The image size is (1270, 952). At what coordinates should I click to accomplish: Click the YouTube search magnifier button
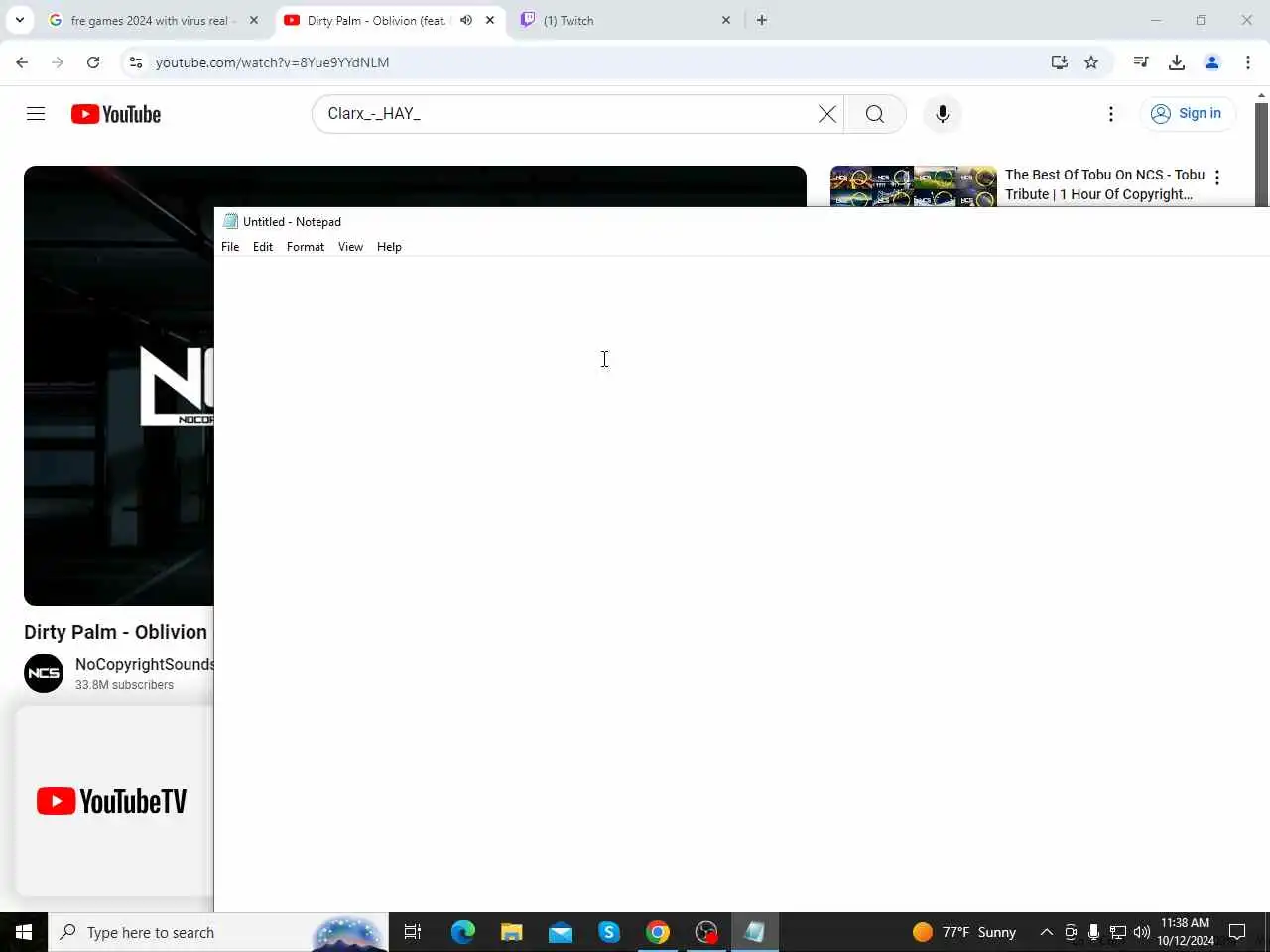[874, 114]
